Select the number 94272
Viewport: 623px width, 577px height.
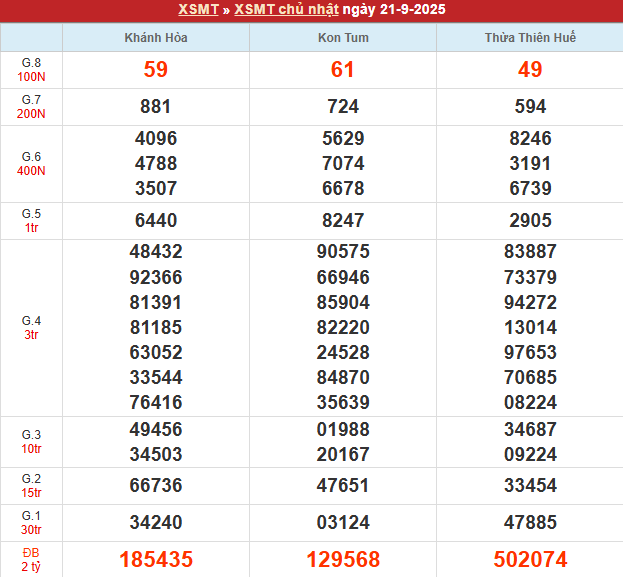(530, 303)
